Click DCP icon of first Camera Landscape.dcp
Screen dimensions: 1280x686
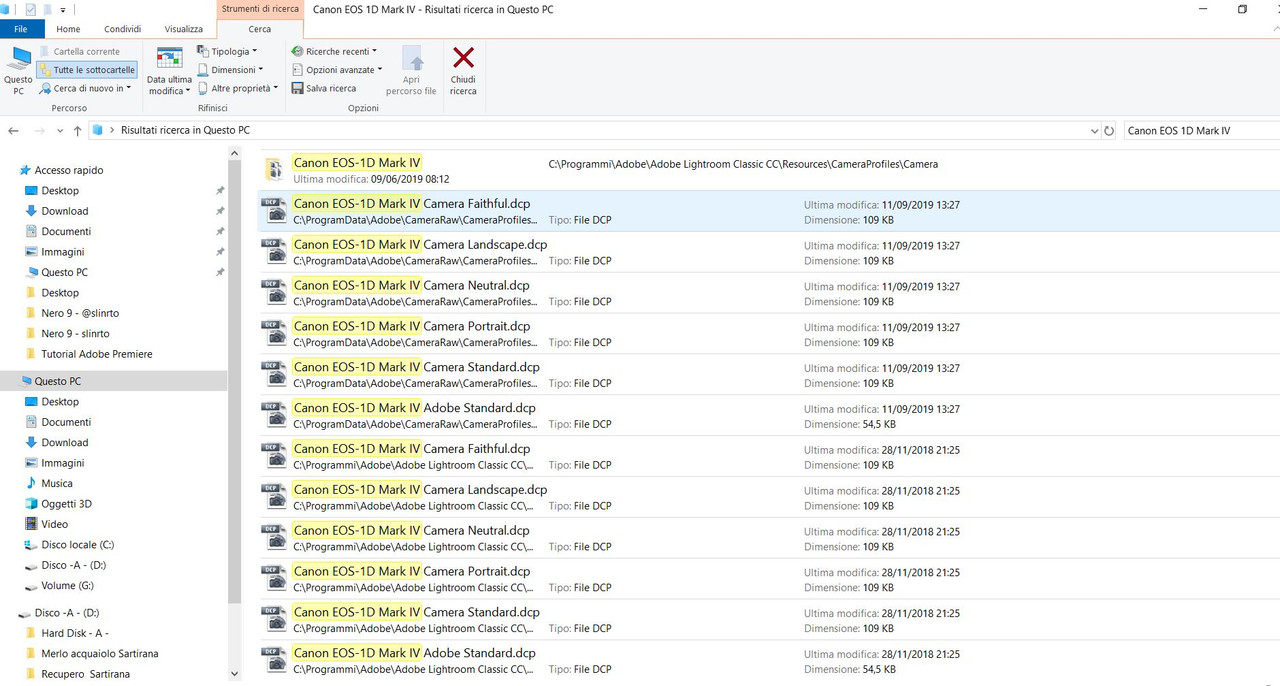pyautogui.click(x=273, y=251)
